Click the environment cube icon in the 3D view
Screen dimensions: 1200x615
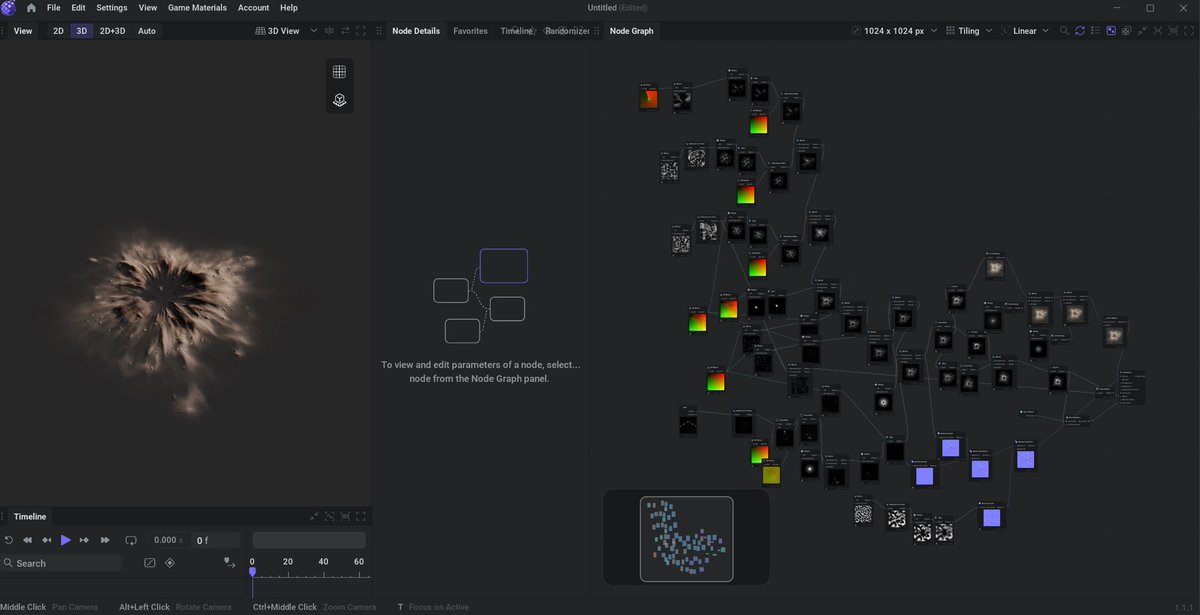tap(339, 100)
